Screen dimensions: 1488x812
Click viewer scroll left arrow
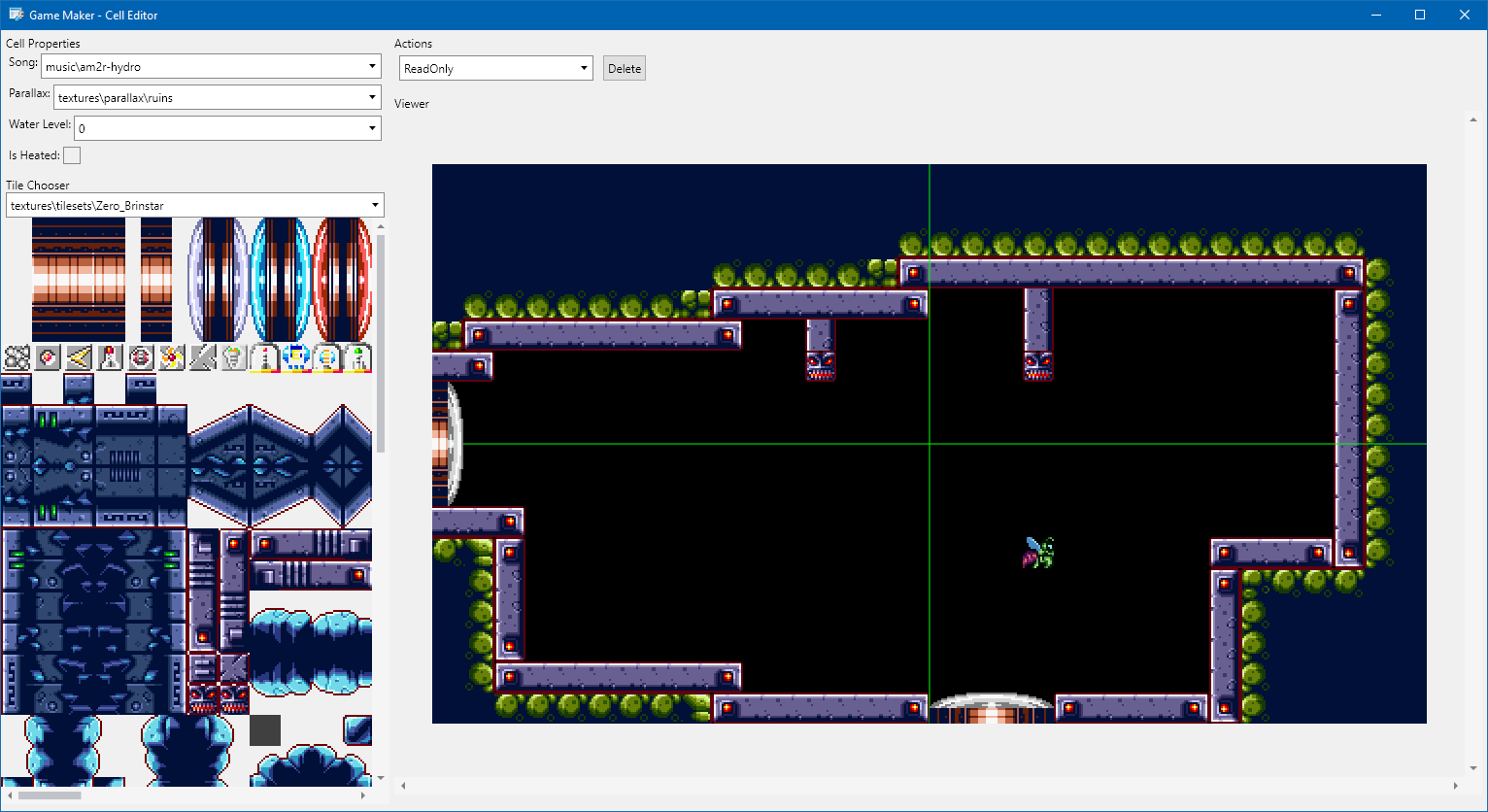(404, 786)
